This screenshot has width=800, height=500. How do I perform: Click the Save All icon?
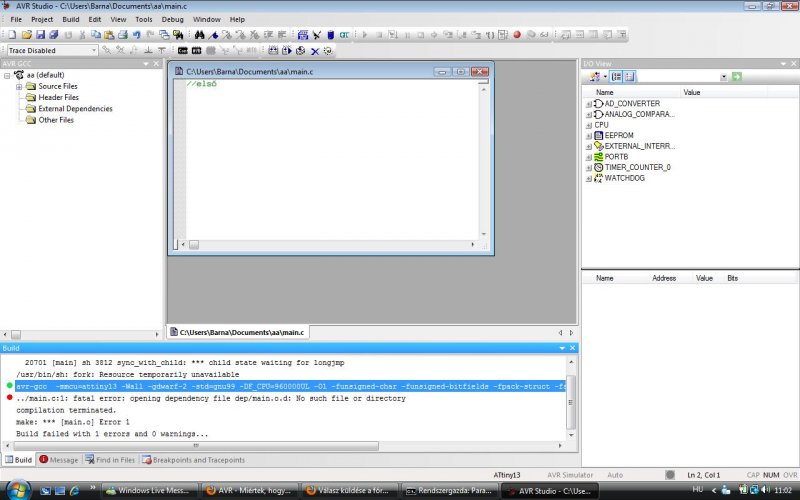tap(54, 35)
